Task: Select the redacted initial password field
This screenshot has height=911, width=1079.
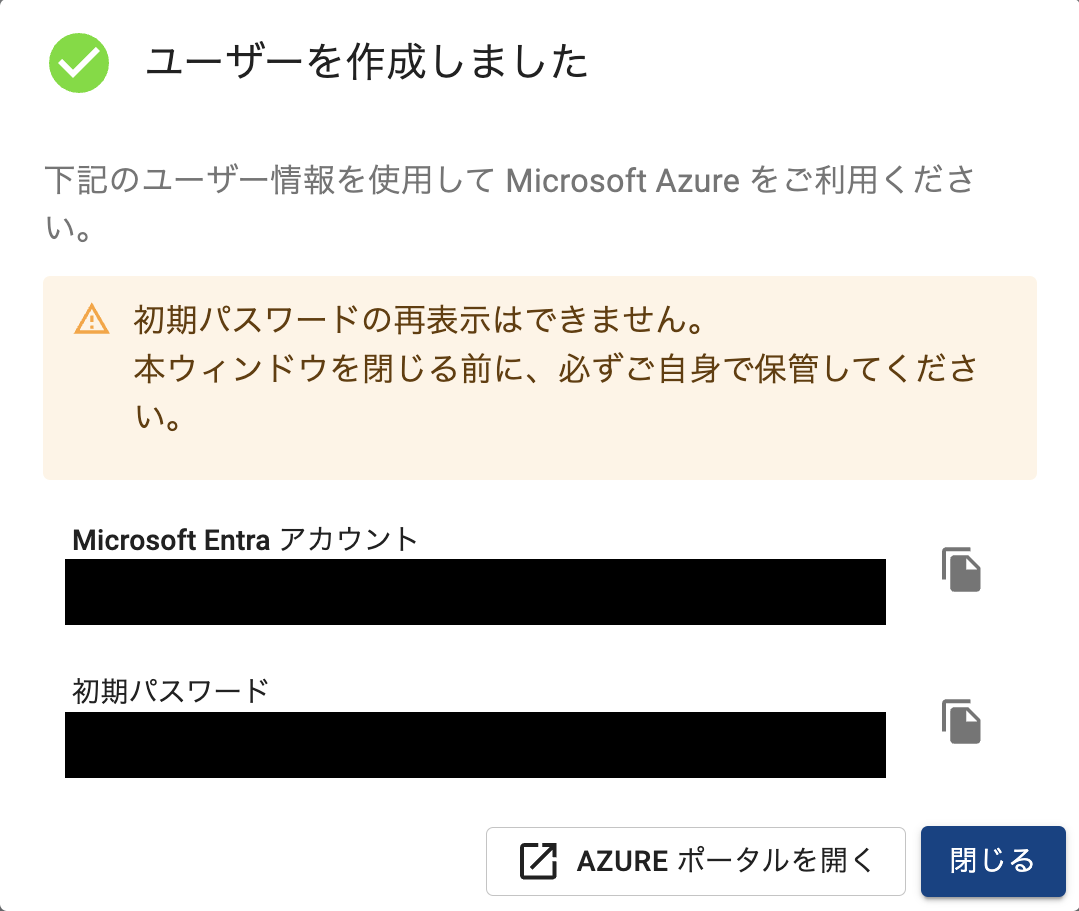Action: coord(475,745)
